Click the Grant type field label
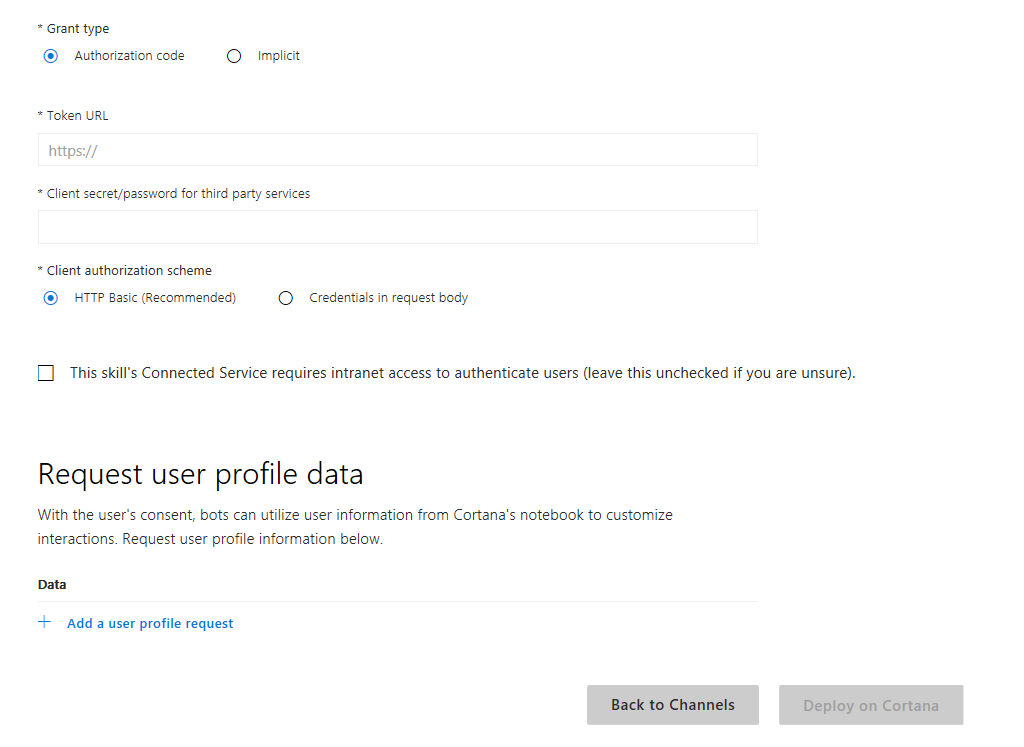 73,28
